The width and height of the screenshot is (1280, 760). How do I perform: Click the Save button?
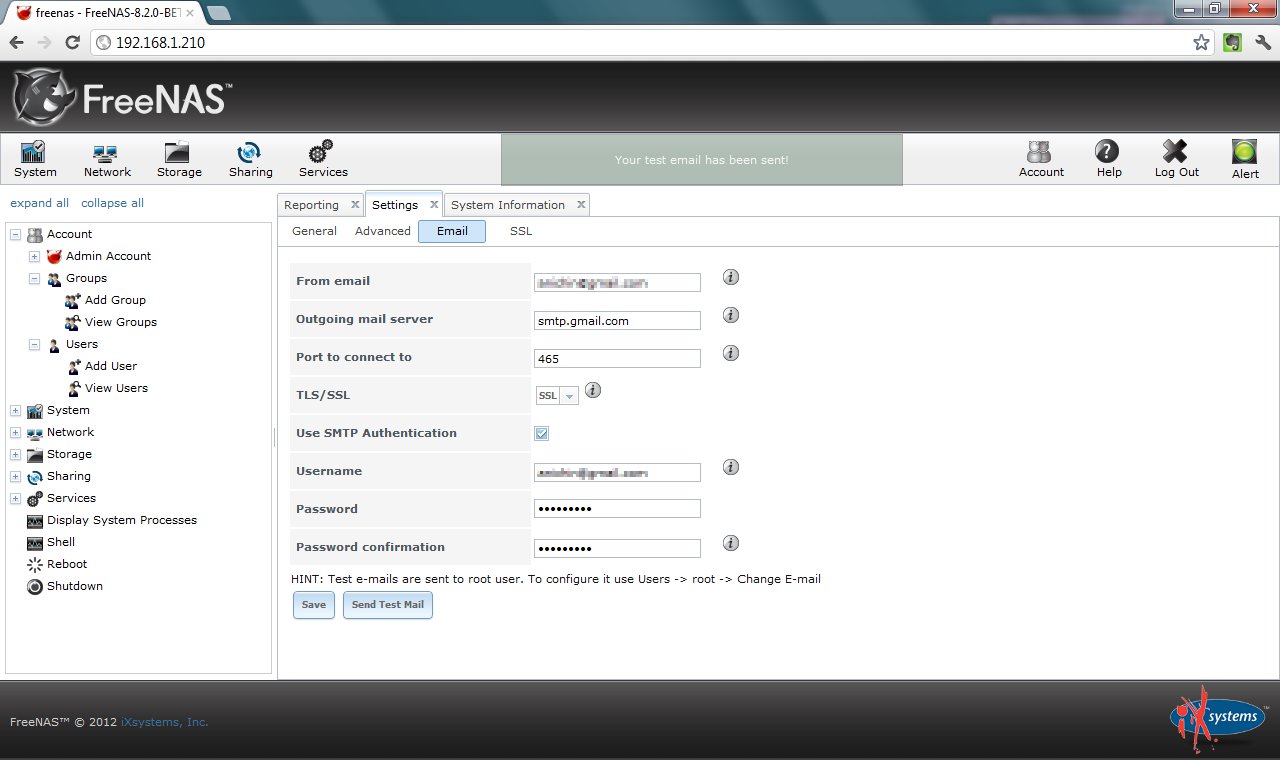(x=314, y=605)
